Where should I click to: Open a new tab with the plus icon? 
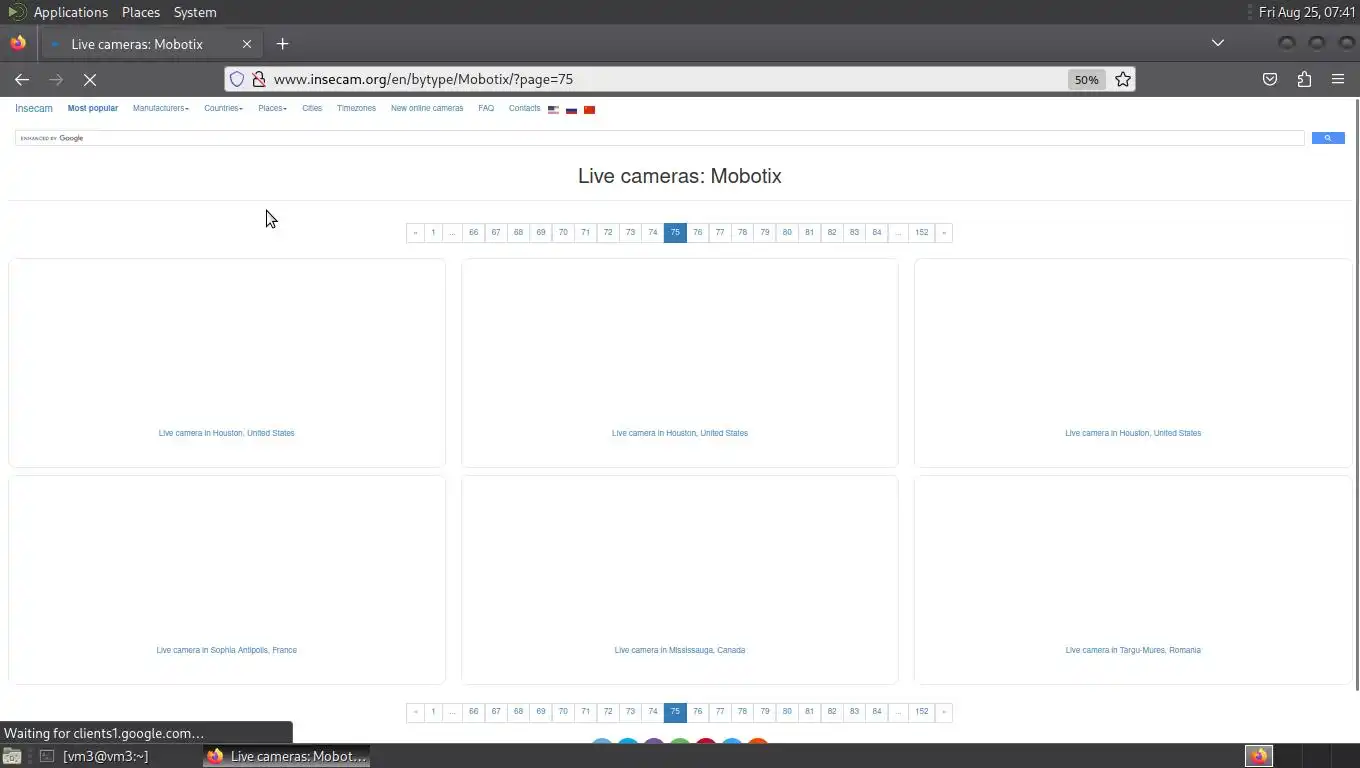click(282, 44)
